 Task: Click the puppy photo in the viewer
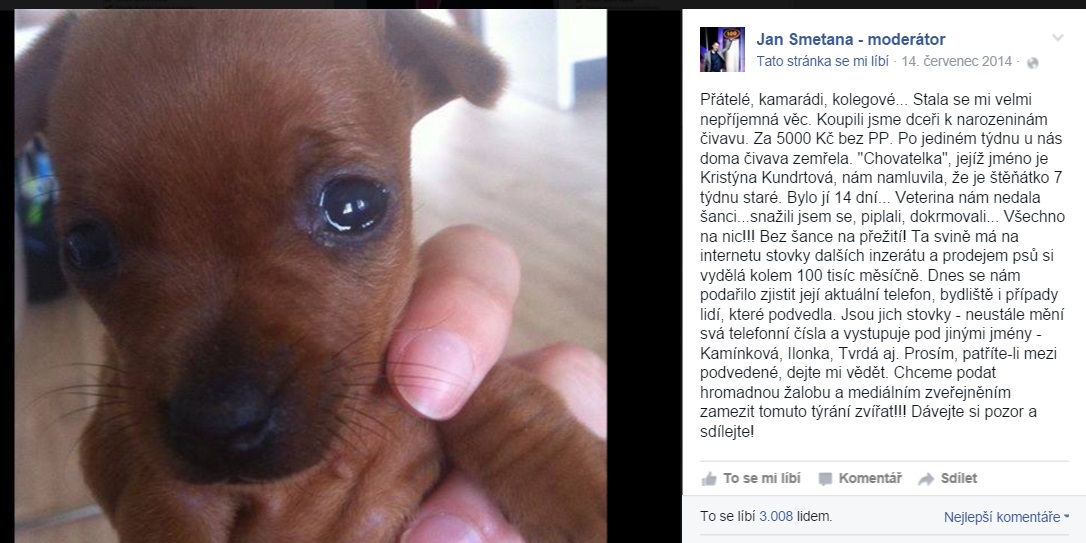pyautogui.click(x=310, y=276)
